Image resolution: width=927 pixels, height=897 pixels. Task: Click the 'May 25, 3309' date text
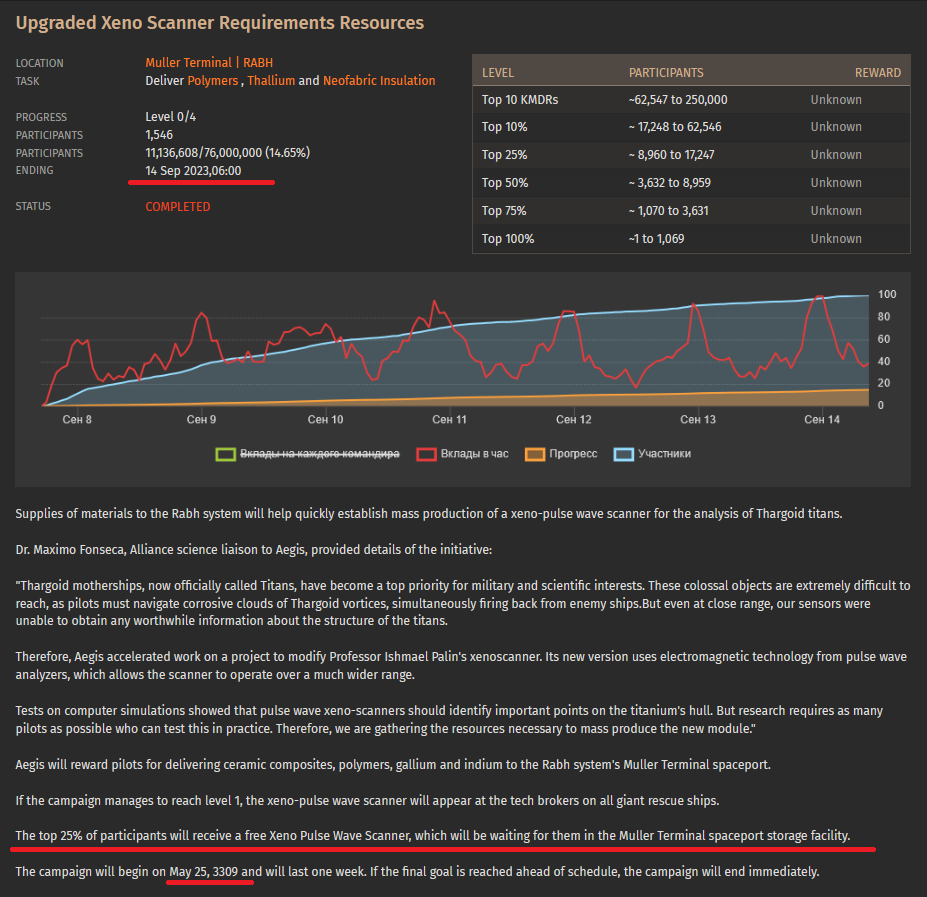point(203,872)
